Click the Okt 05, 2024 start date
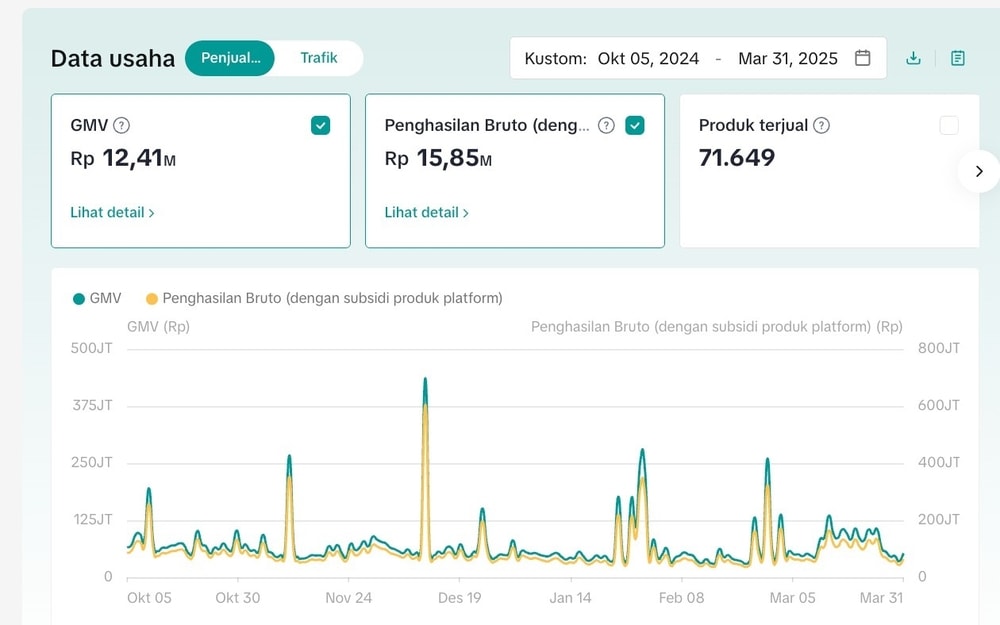 point(648,58)
